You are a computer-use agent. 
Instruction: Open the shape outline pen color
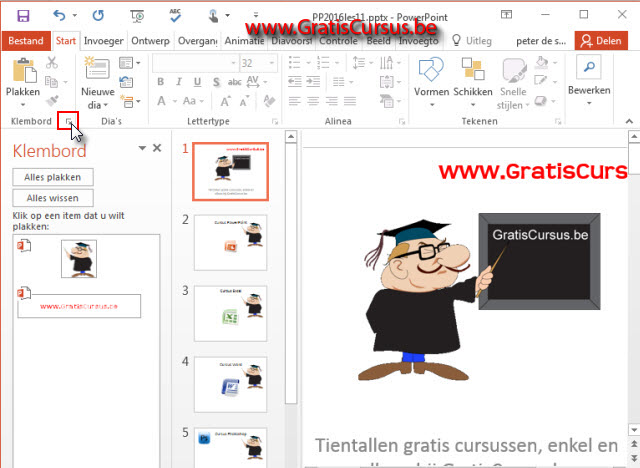[541, 81]
